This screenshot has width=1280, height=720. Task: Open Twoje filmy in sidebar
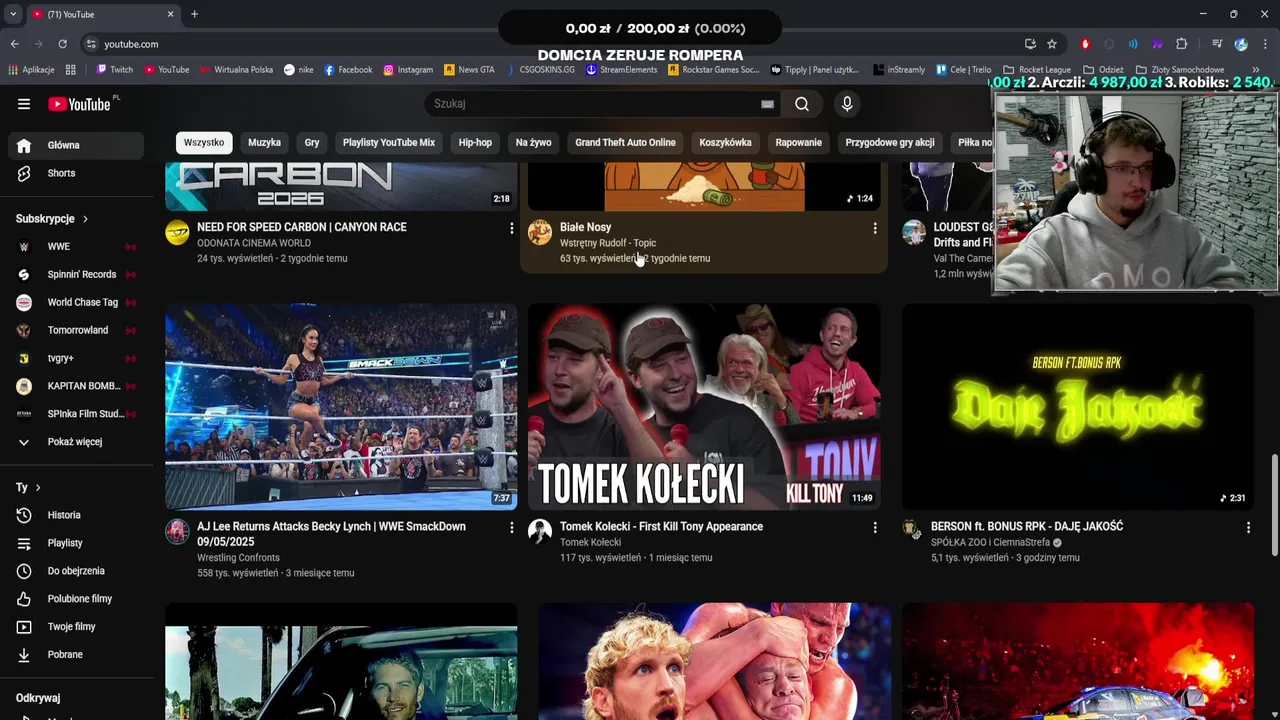tap(76, 627)
